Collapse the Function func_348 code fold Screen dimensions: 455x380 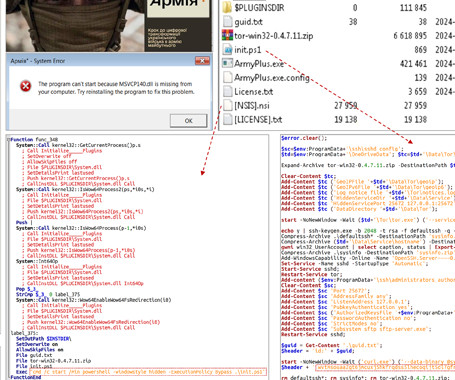click(9, 140)
